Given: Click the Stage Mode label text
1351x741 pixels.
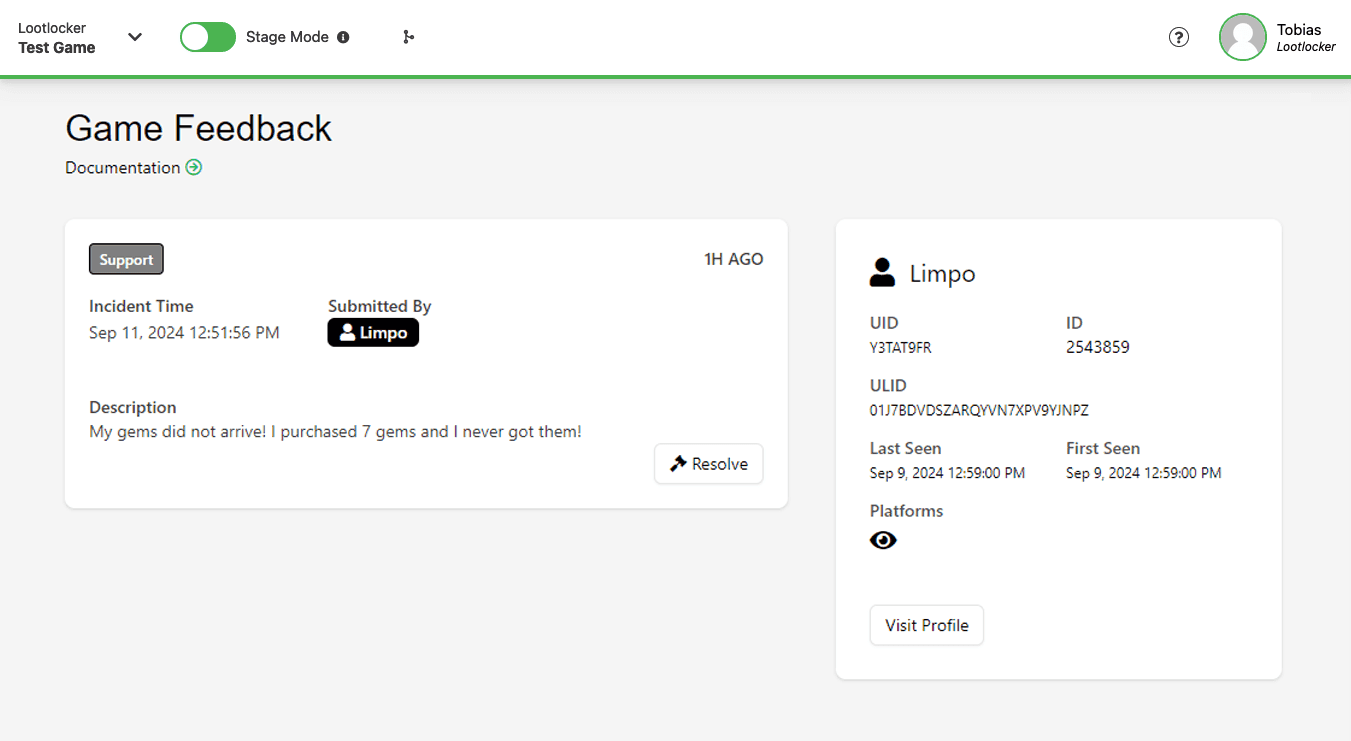Looking at the screenshot, I should click(x=287, y=37).
